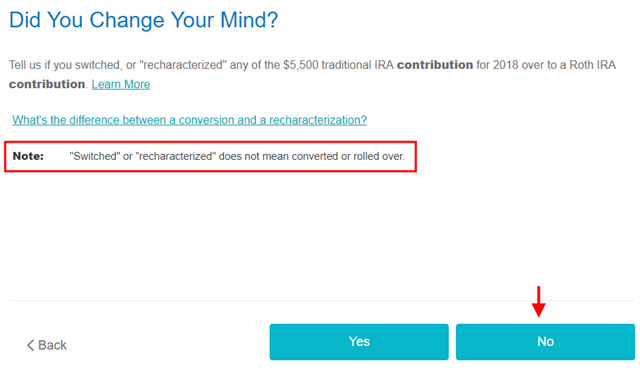The image size is (640, 368).
Task: Click the left chevron beside Back
Action: [30, 345]
